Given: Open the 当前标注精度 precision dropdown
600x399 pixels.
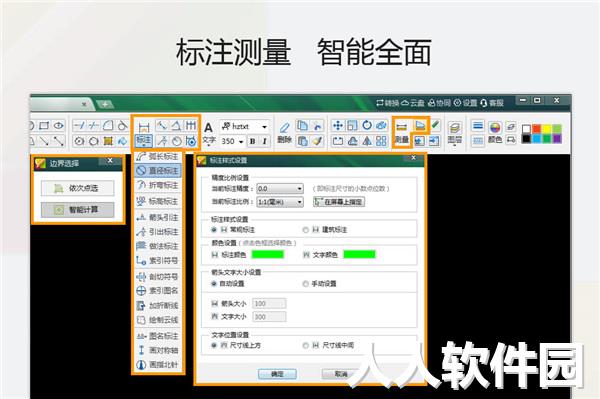Looking at the screenshot, I should pos(280,189).
